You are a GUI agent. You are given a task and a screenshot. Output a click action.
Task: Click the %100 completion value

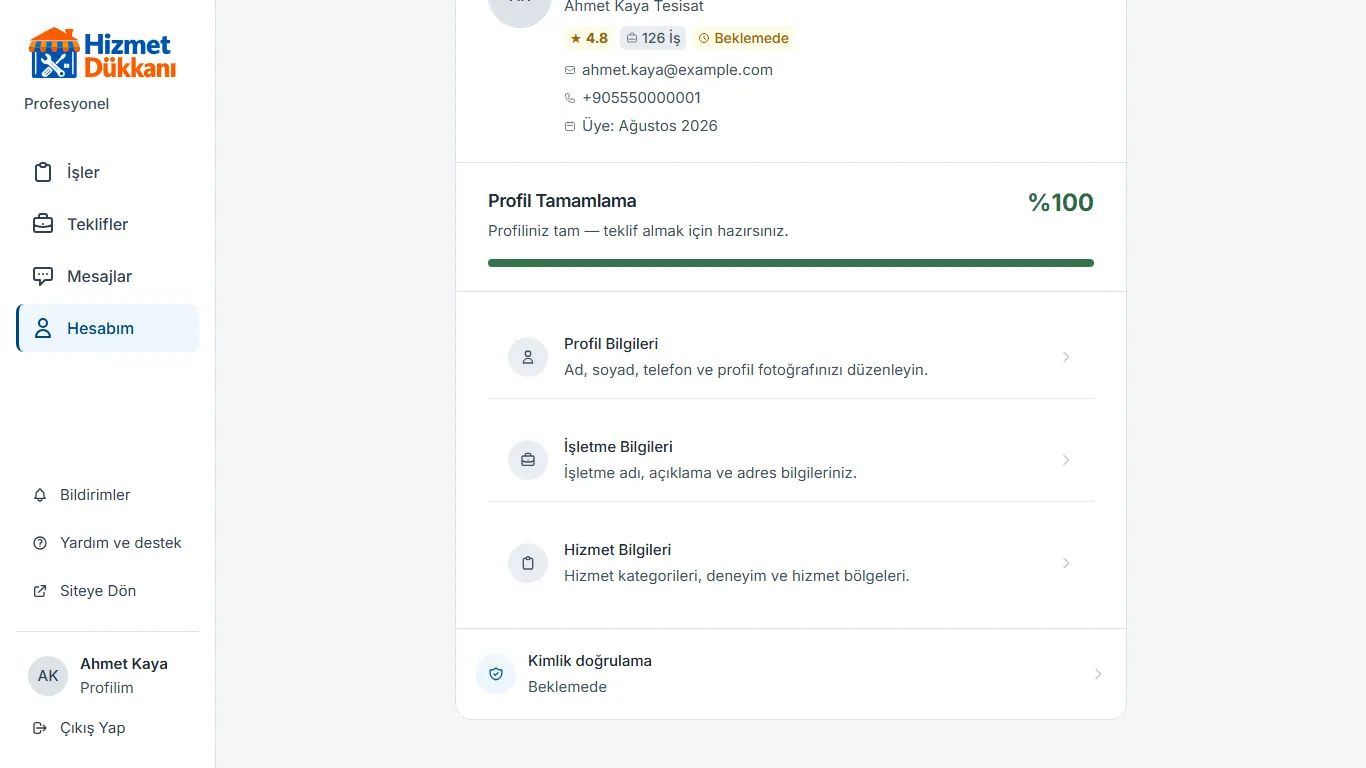coord(1061,203)
